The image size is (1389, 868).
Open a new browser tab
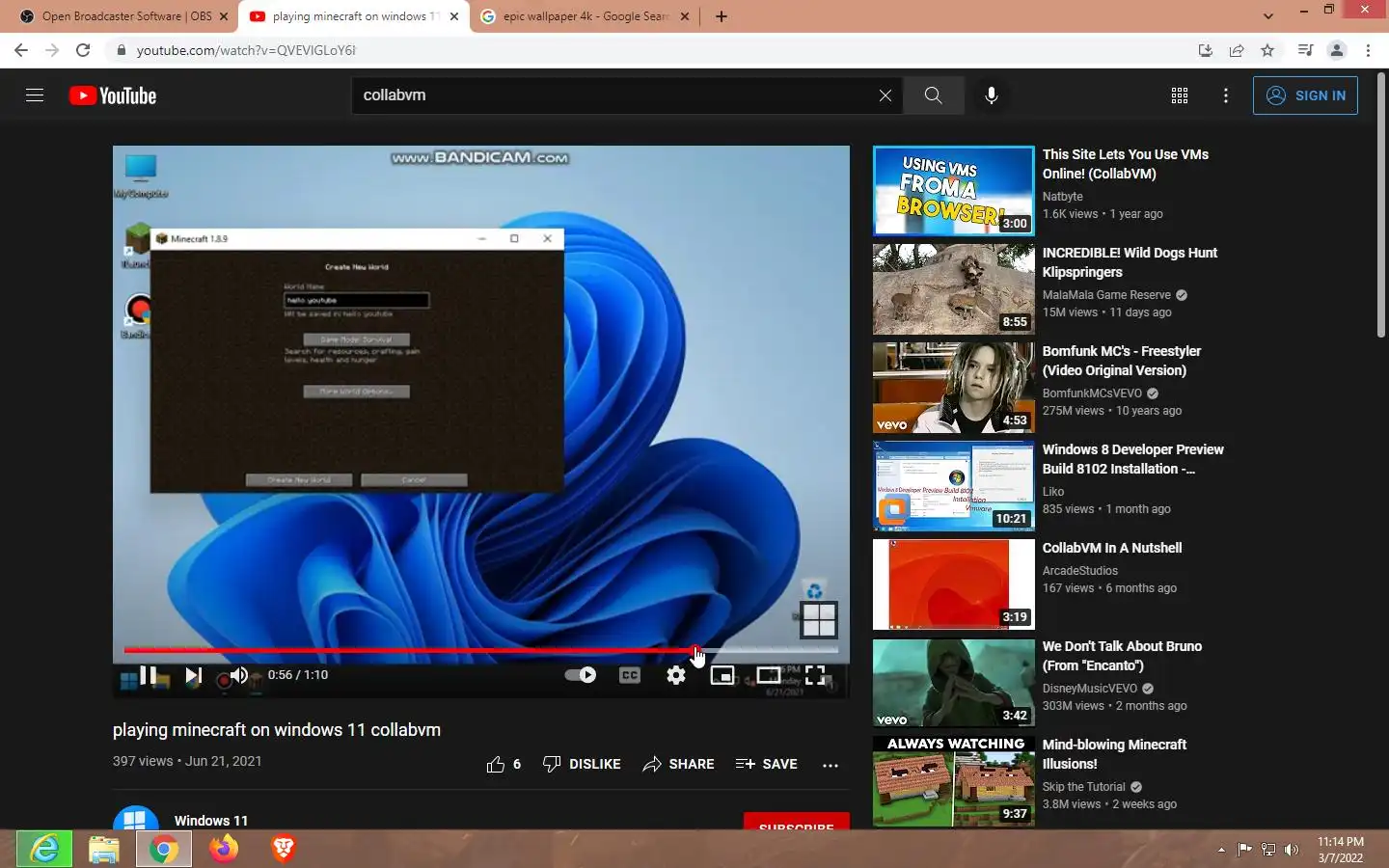point(721,16)
